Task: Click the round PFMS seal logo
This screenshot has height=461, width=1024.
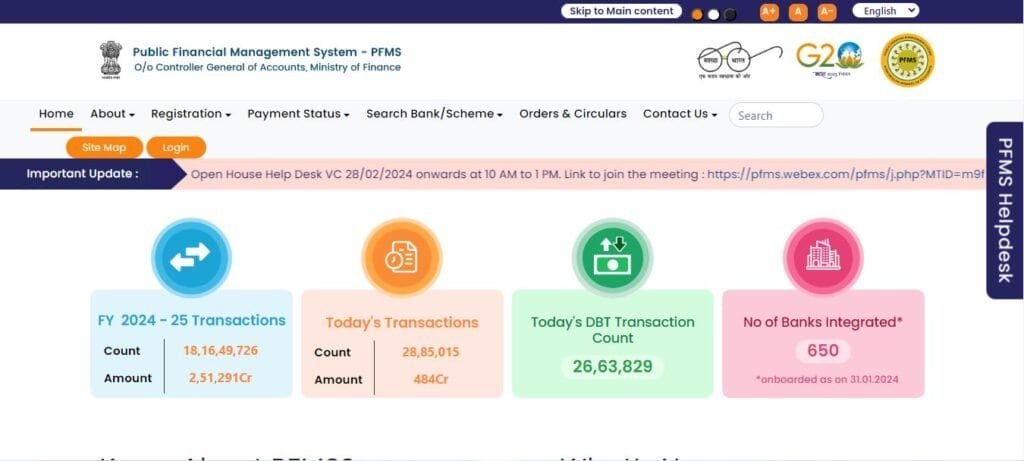Action: coord(907,60)
